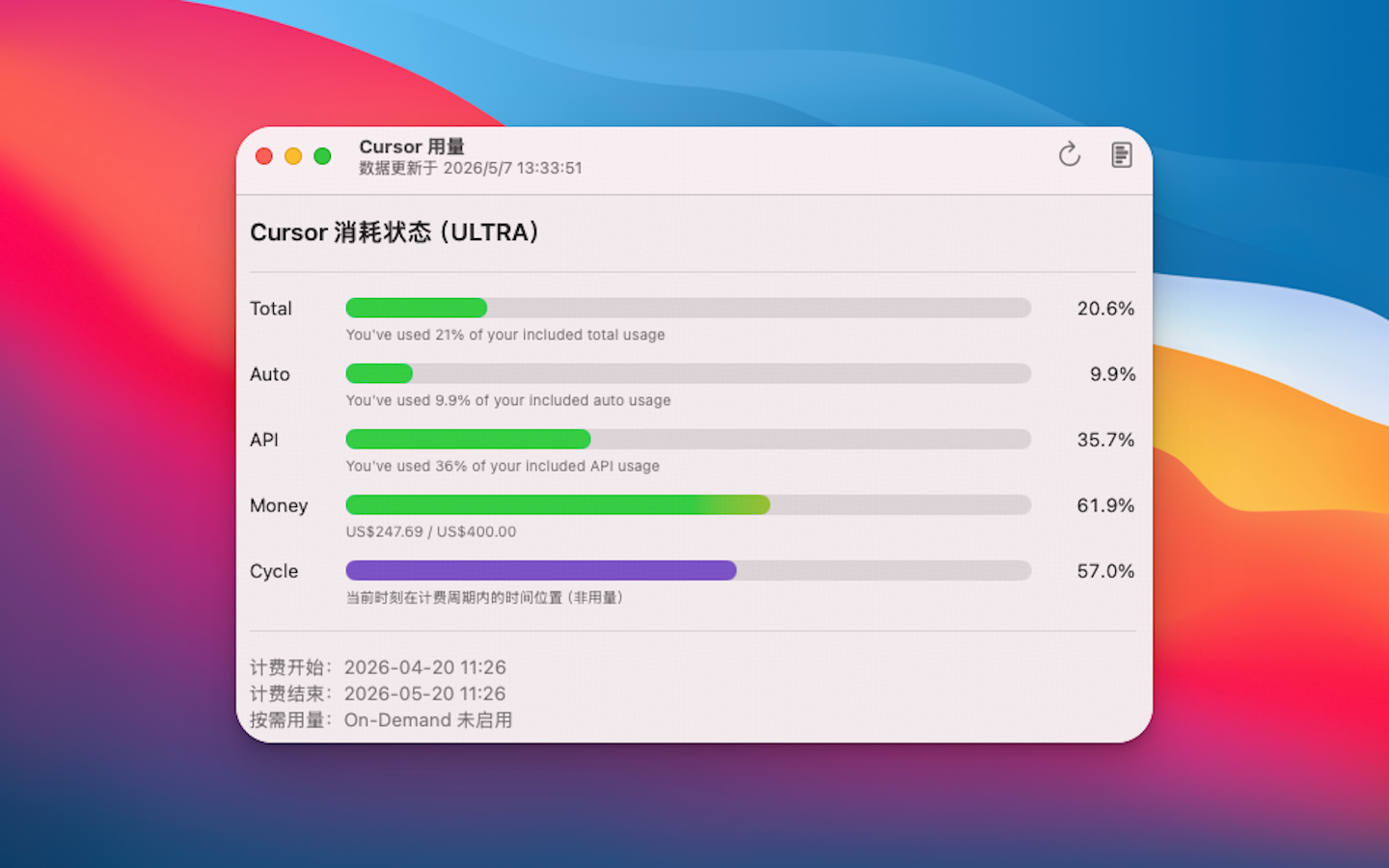Click the Total usage progress bar
This screenshot has height=868, width=1389.
click(689, 308)
